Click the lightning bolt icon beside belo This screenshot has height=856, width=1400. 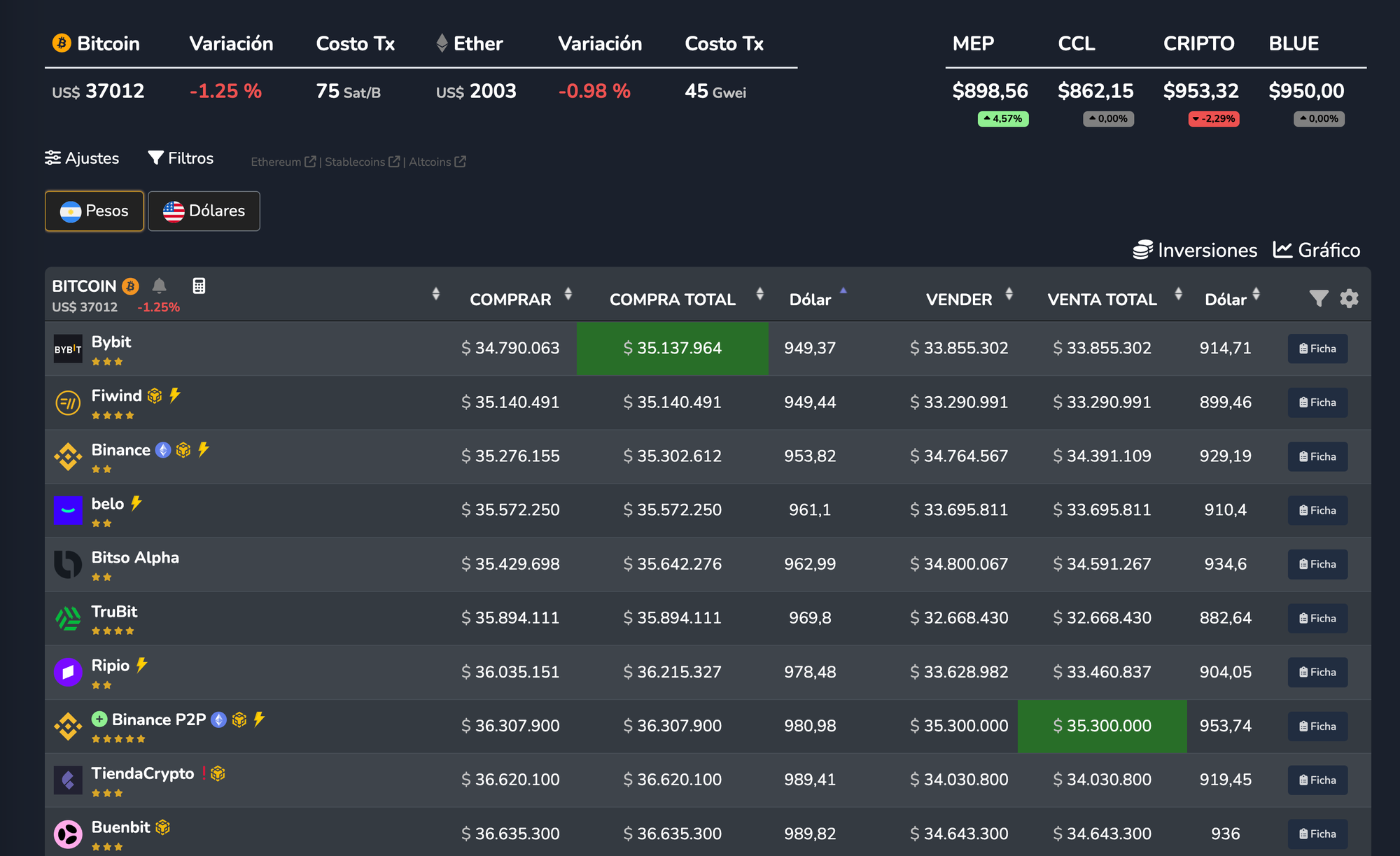tap(136, 503)
